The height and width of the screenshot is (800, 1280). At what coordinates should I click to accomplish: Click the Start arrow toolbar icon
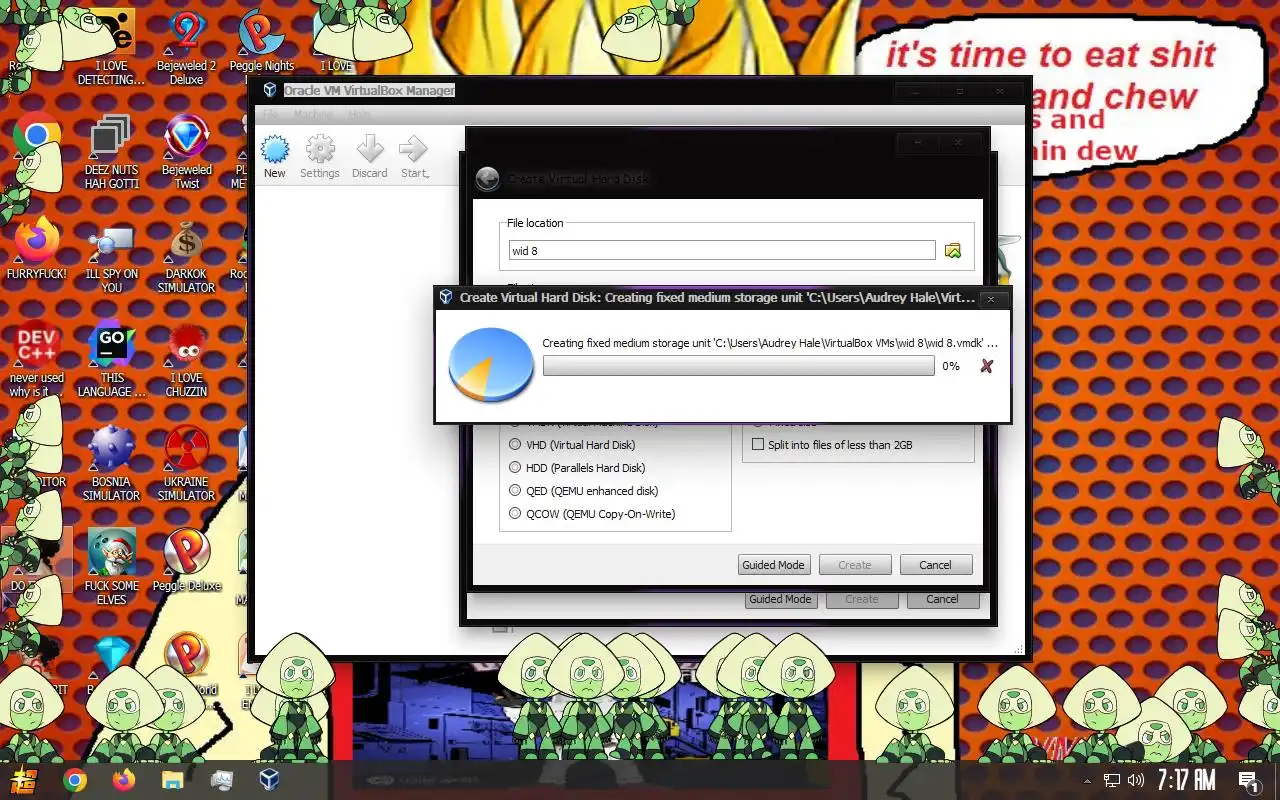(414, 151)
